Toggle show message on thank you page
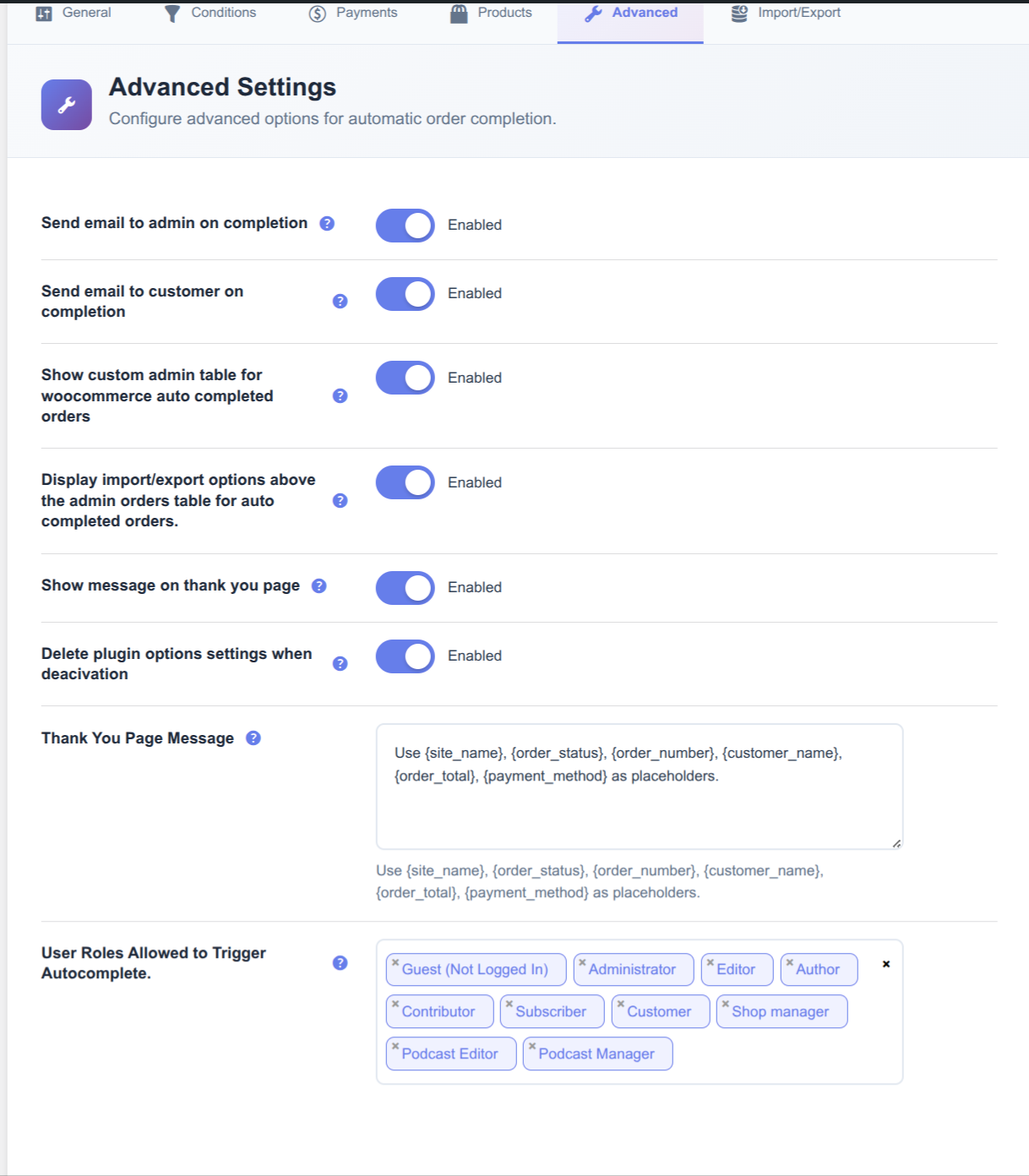The width and height of the screenshot is (1029, 1176). [405, 588]
